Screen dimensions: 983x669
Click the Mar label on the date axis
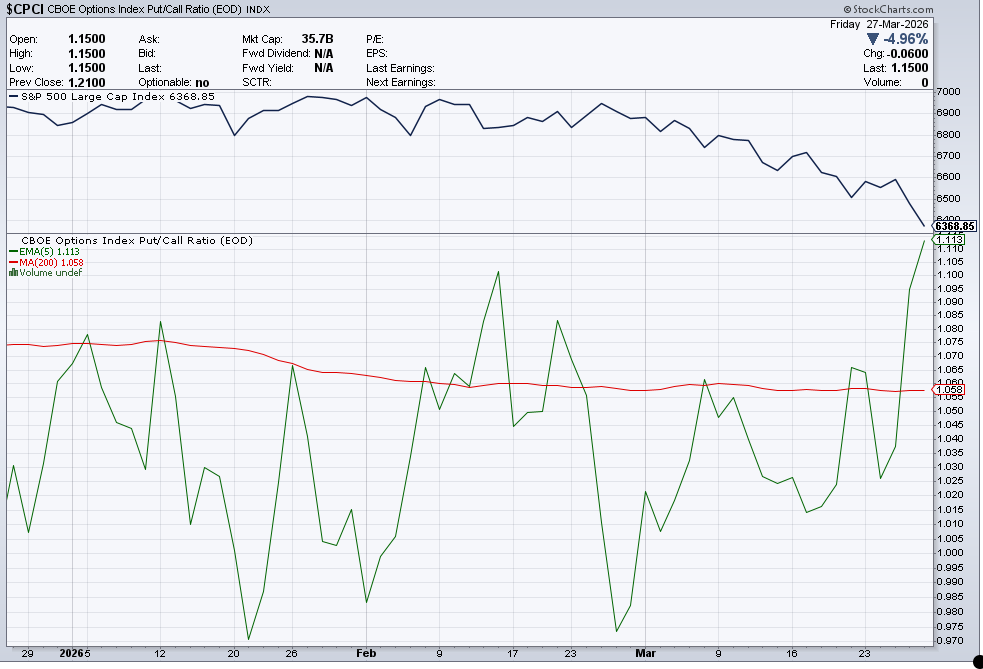pos(646,653)
